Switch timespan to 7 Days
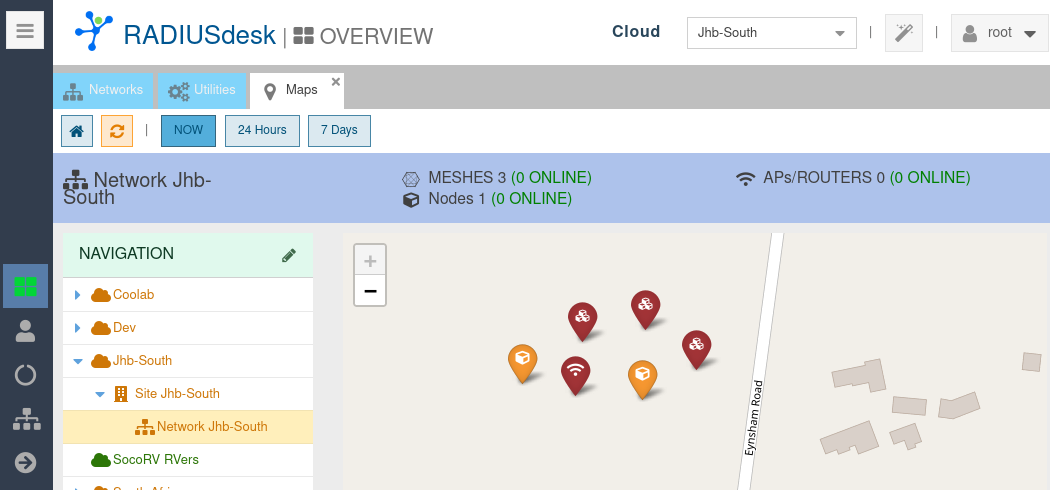 (339, 131)
